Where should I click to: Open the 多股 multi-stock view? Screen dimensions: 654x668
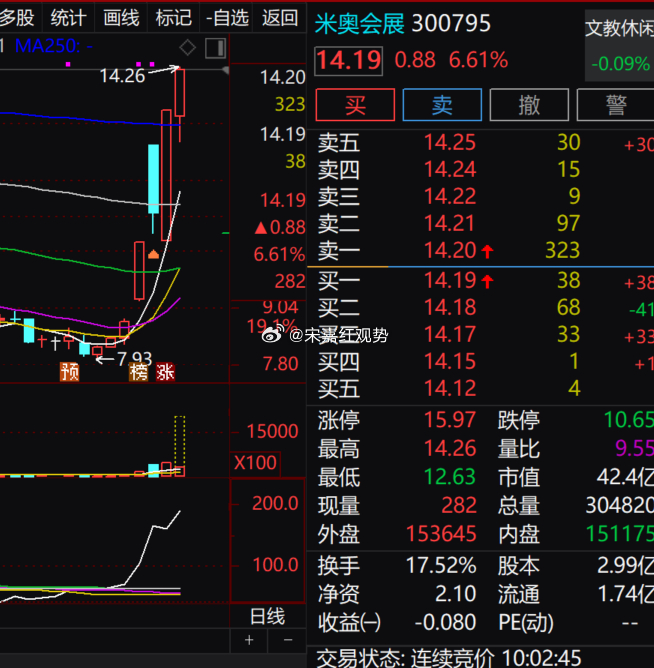(x=17, y=18)
